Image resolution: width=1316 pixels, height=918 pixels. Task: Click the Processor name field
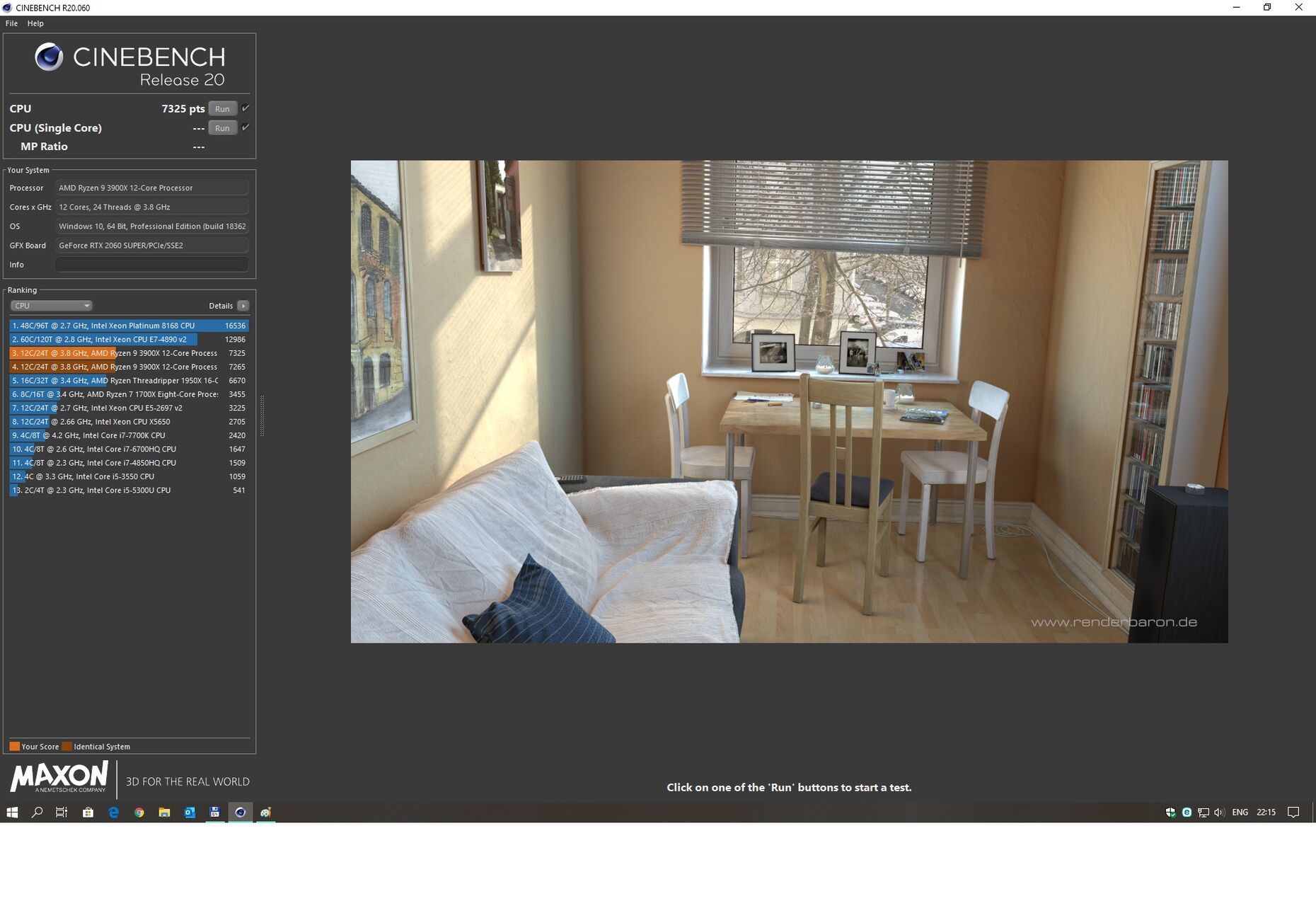(x=151, y=188)
